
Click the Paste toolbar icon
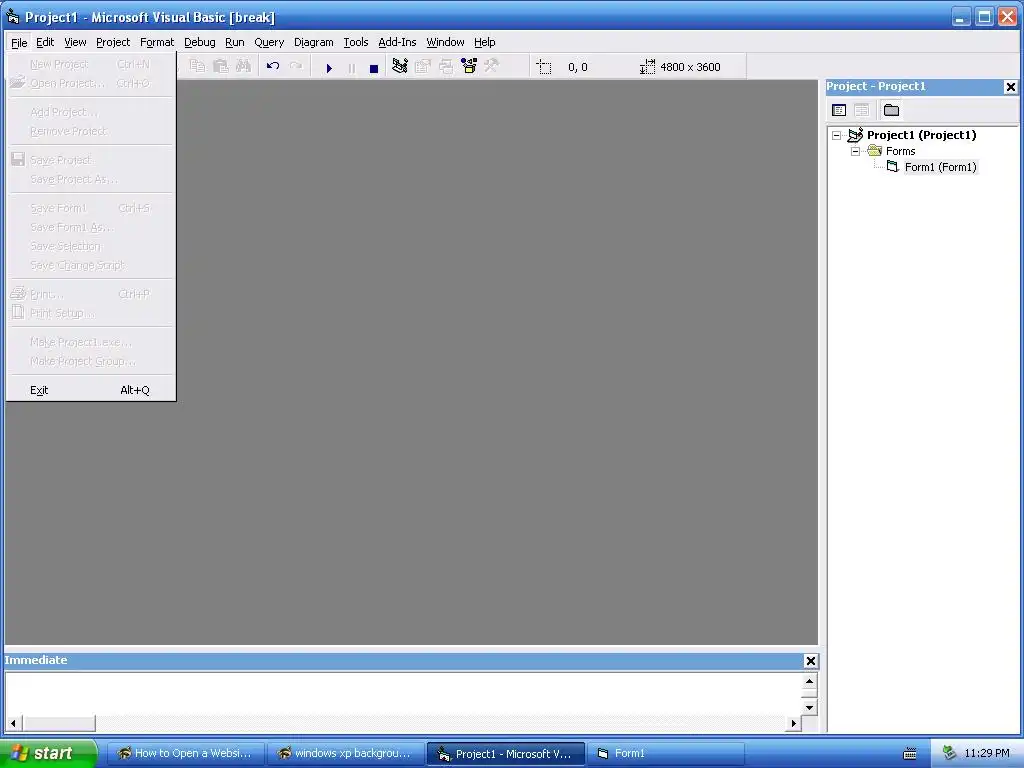tap(221, 66)
